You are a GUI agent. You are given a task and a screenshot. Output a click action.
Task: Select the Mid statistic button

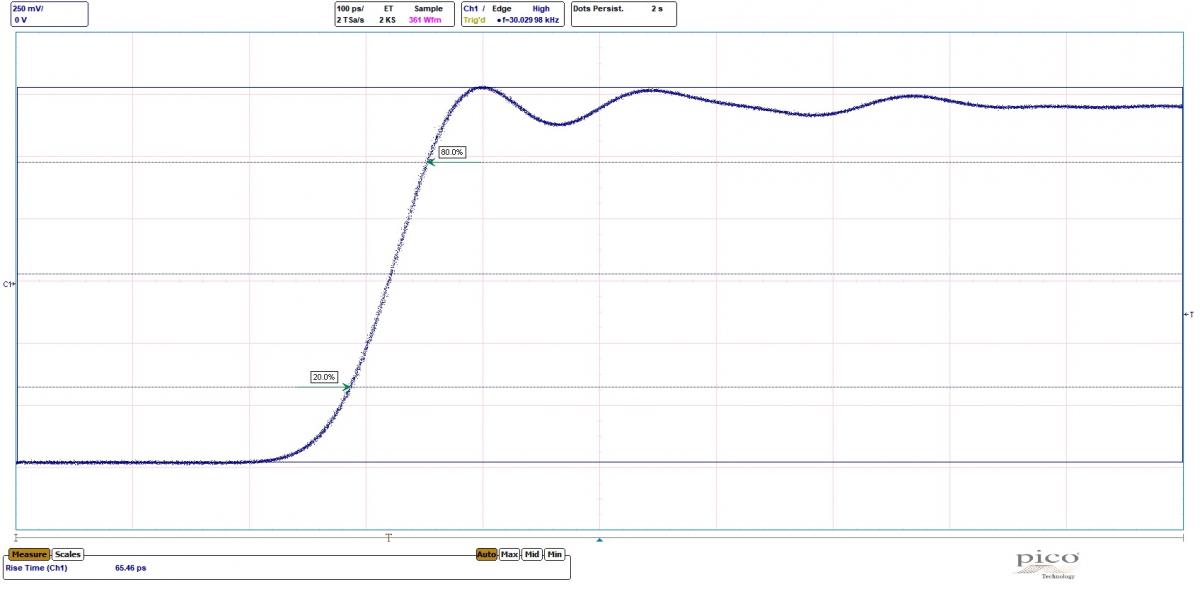coord(532,553)
